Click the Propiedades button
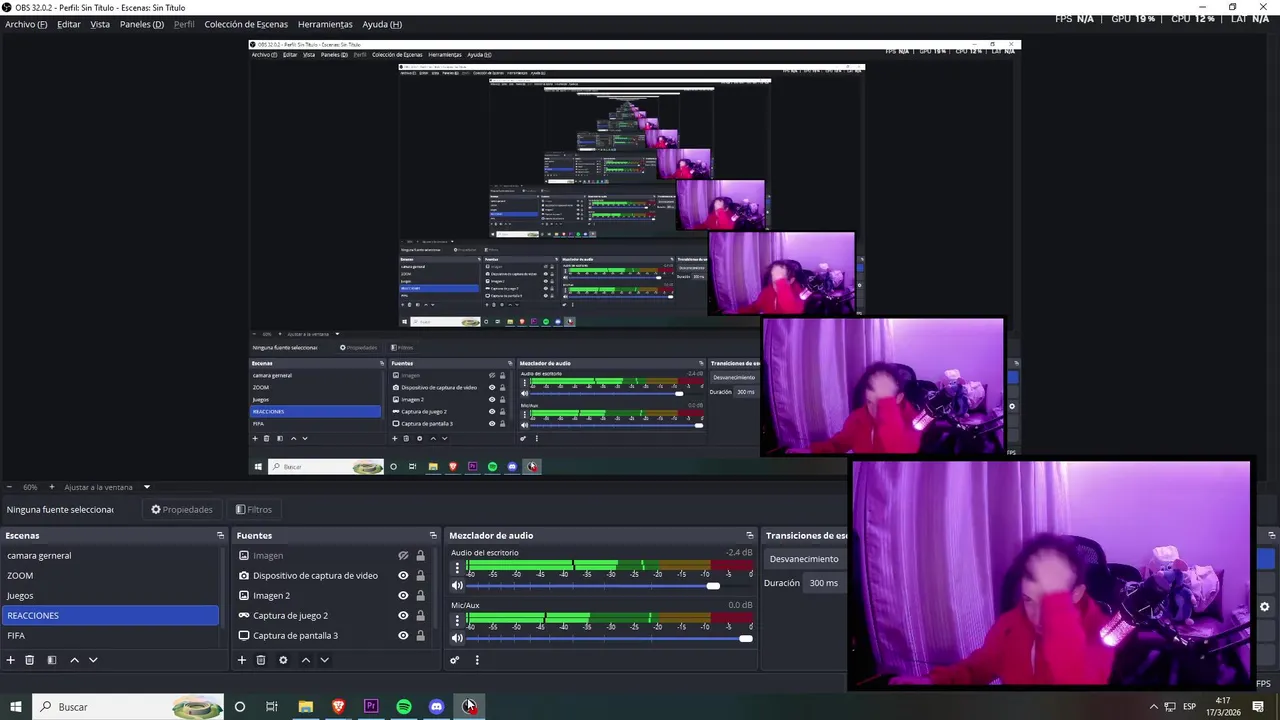Viewport: 1280px width, 720px height. pyautogui.click(x=182, y=510)
